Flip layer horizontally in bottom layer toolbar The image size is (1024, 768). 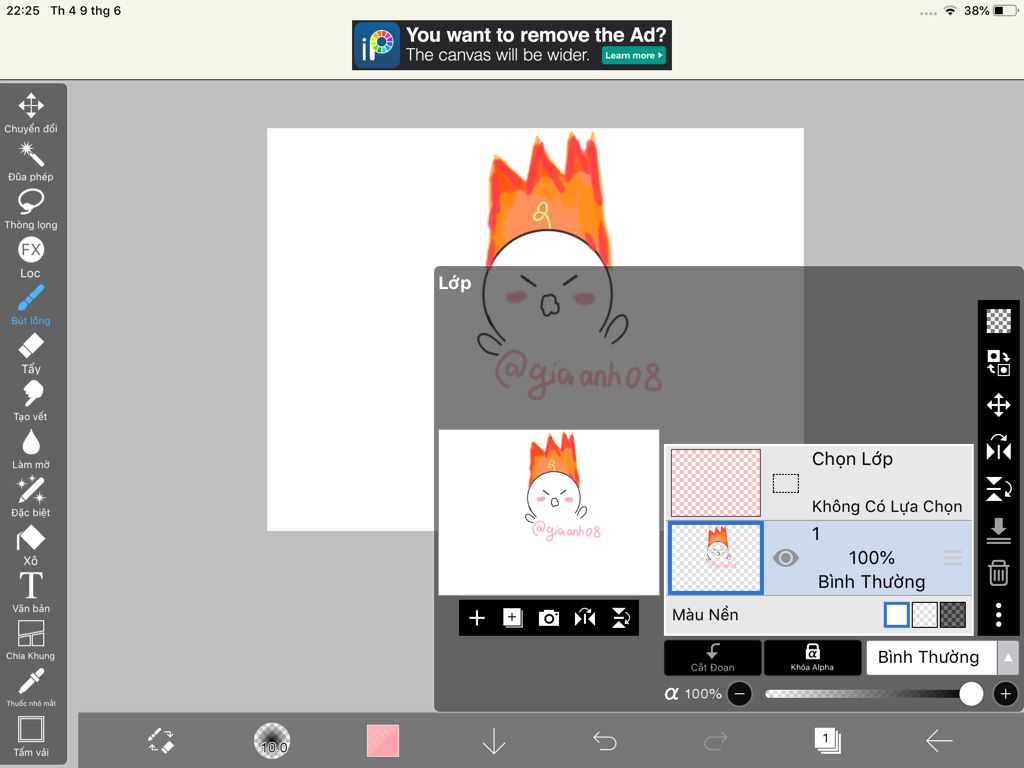(584, 618)
